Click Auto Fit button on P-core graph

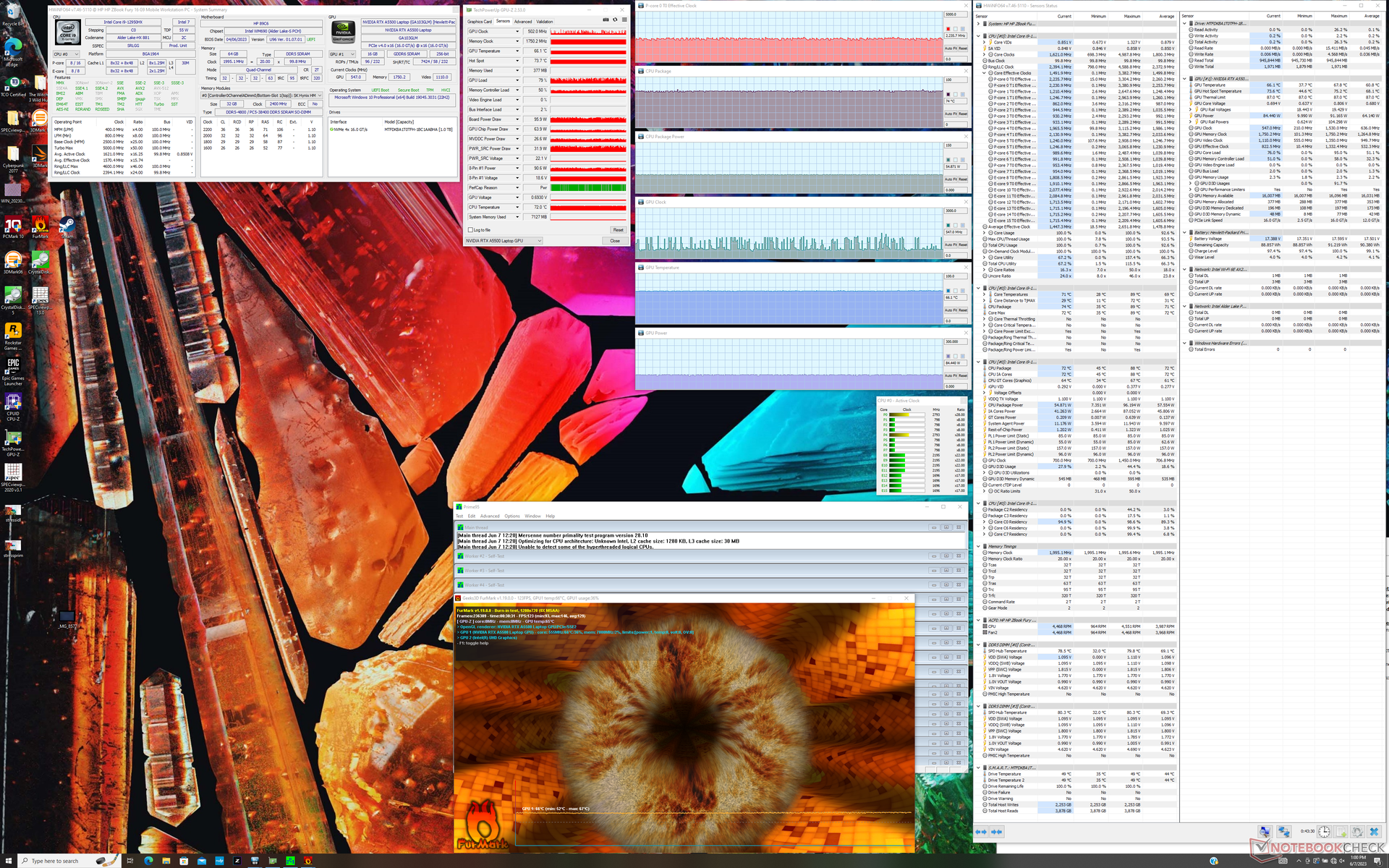click(x=951, y=48)
